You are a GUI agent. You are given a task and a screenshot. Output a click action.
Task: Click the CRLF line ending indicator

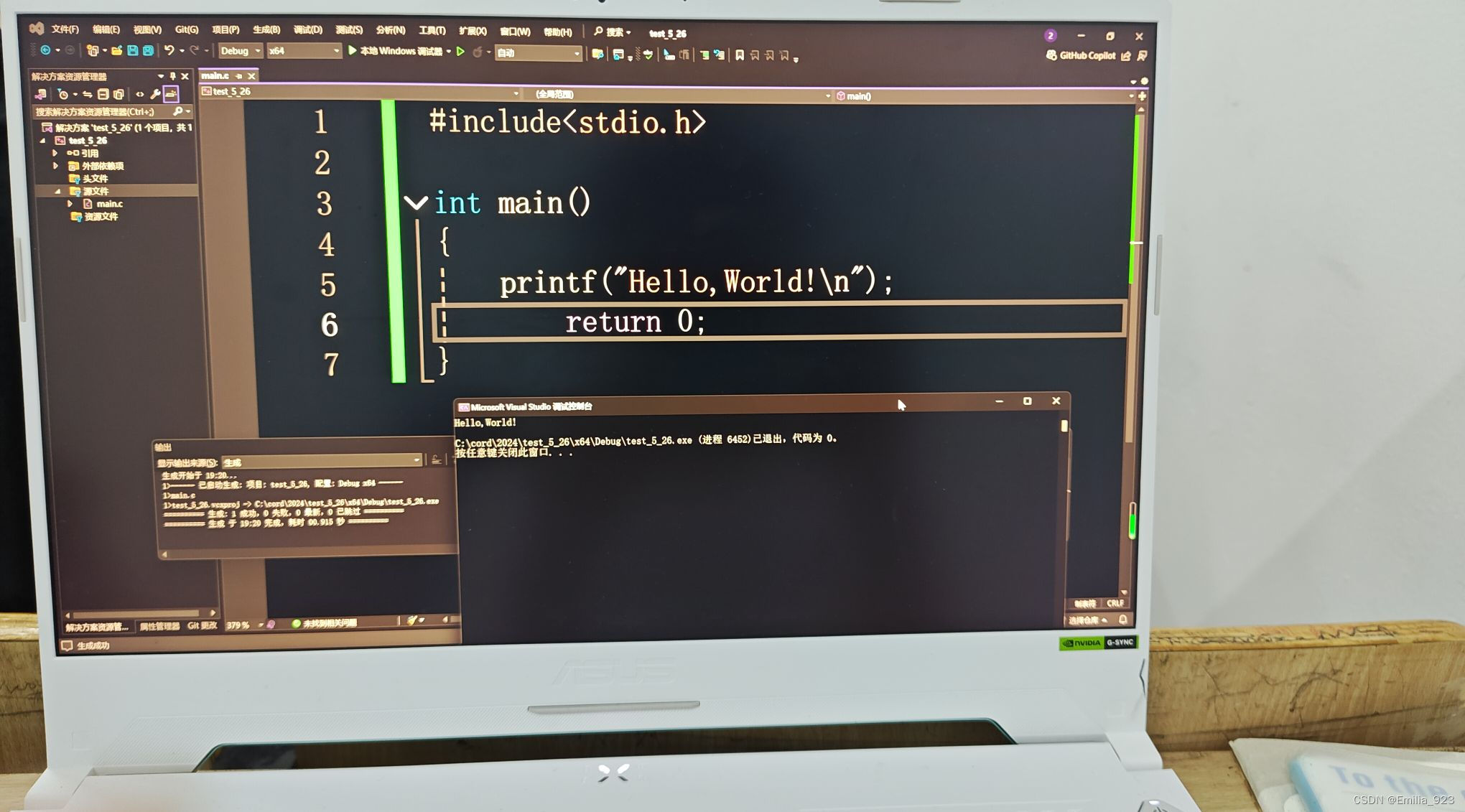pyautogui.click(x=1115, y=603)
